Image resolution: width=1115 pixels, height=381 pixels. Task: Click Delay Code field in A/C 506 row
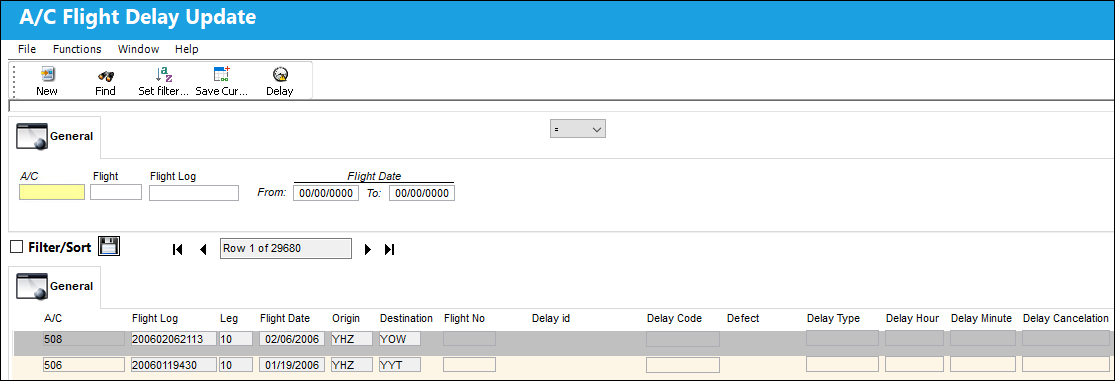pos(683,365)
